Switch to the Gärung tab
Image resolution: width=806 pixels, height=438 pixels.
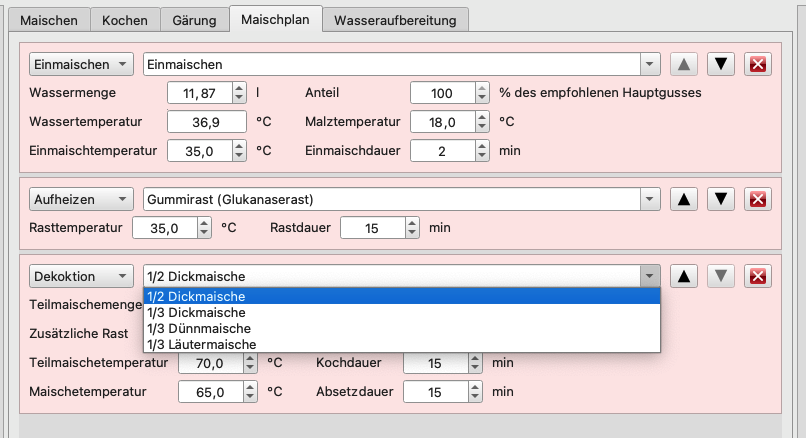pyautogui.click(x=193, y=20)
